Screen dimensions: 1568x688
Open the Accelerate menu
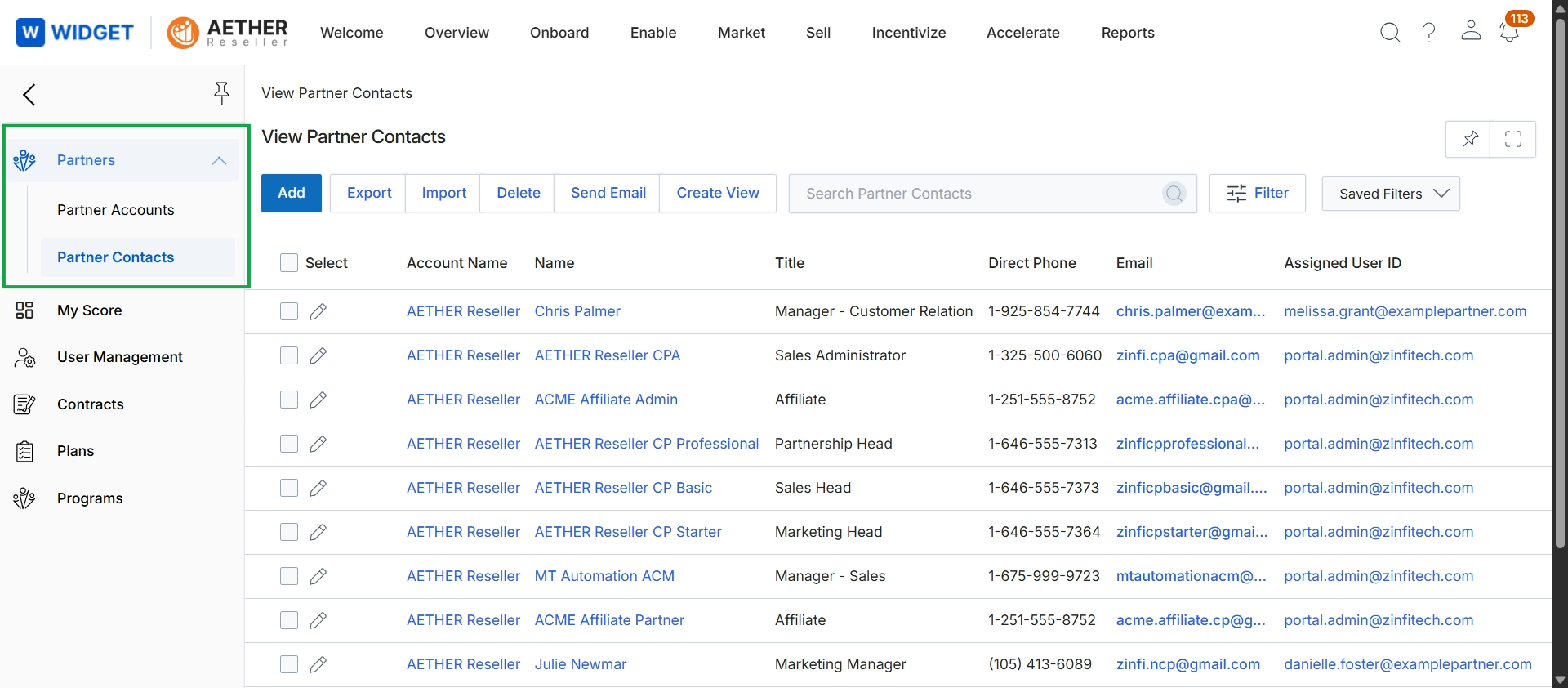pyautogui.click(x=1023, y=33)
